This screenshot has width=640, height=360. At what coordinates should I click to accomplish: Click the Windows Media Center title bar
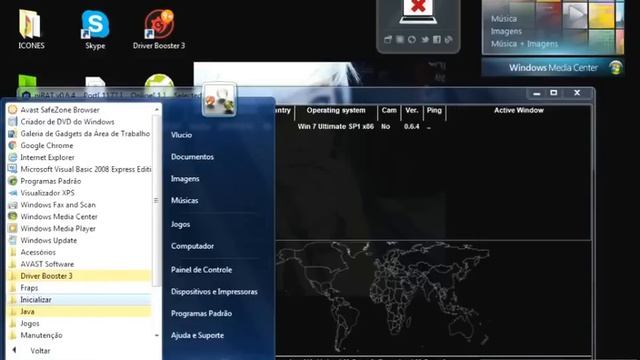553,67
